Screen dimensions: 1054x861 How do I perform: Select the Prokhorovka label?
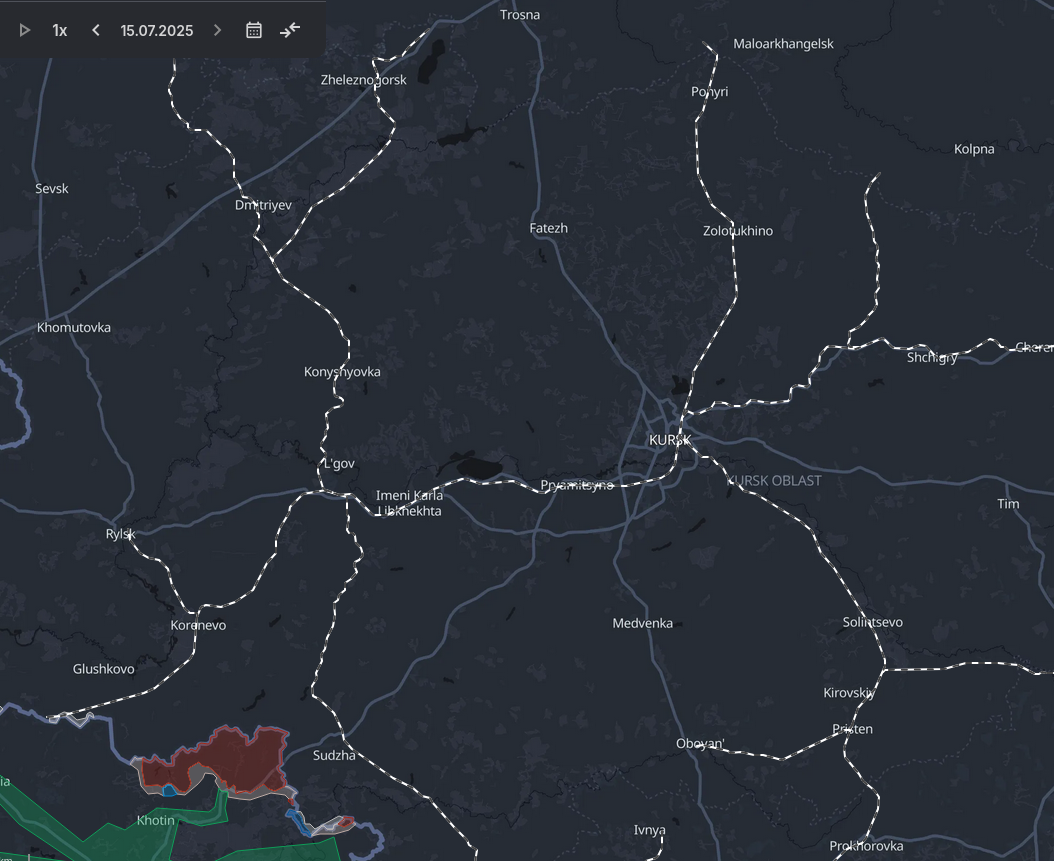click(866, 846)
